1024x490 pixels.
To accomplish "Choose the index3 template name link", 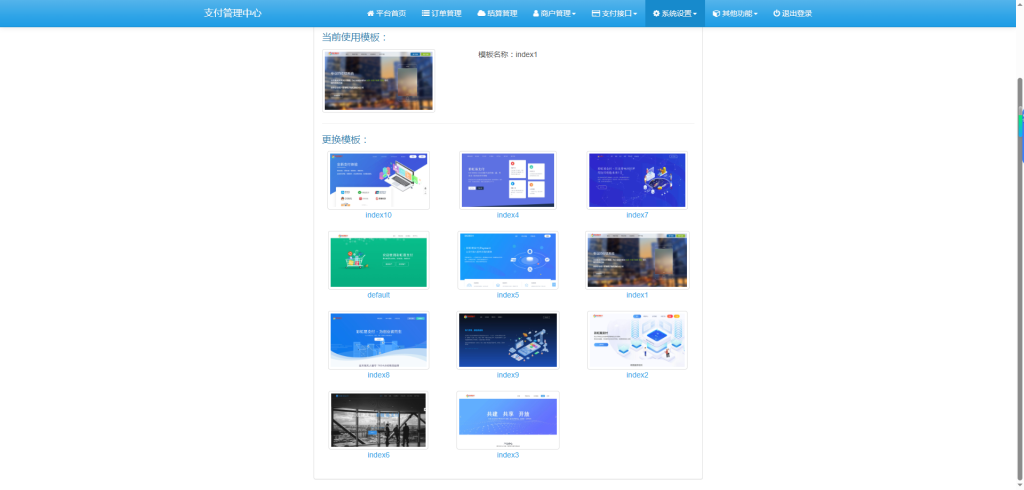I will click(508, 455).
